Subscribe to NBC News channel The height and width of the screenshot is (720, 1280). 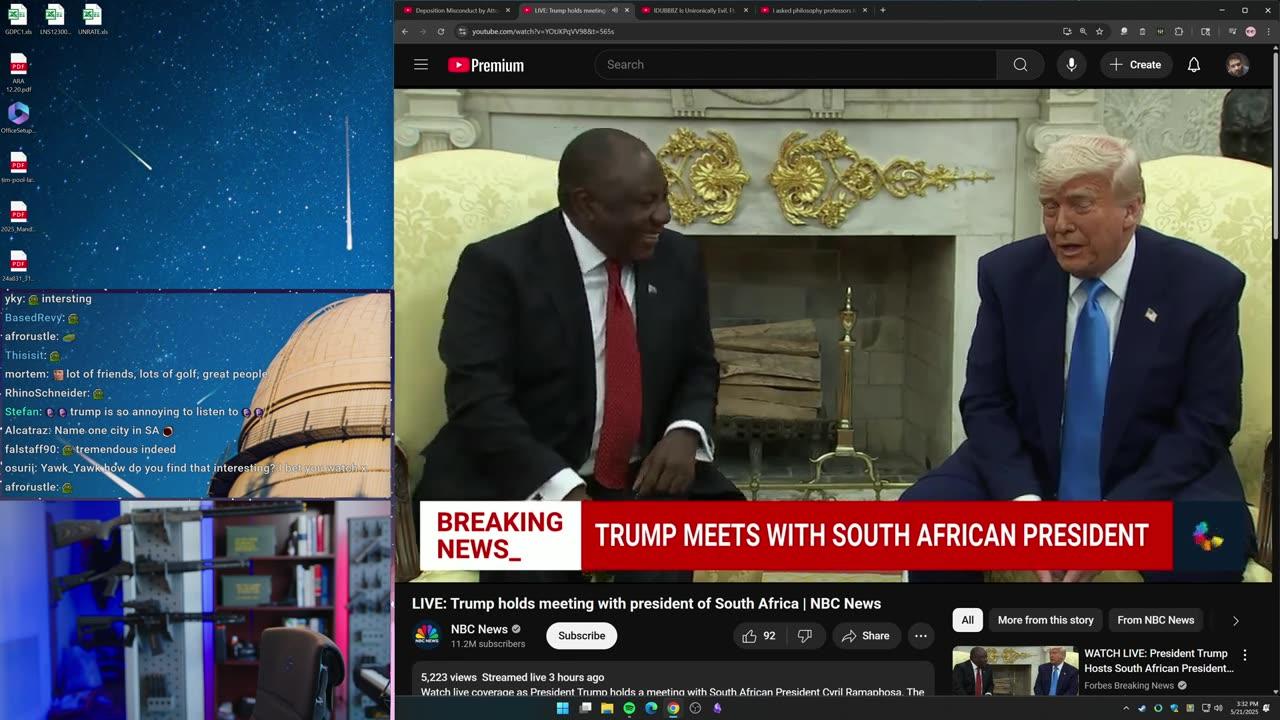tap(581, 636)
